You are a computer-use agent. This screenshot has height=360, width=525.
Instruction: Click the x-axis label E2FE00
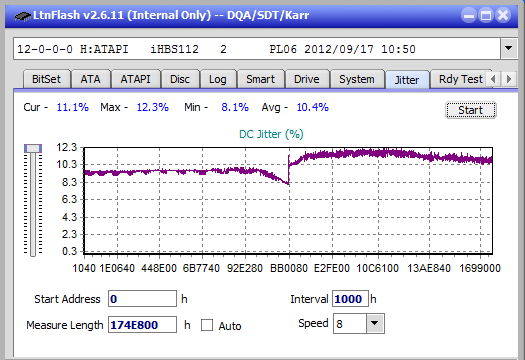(331, 268)
